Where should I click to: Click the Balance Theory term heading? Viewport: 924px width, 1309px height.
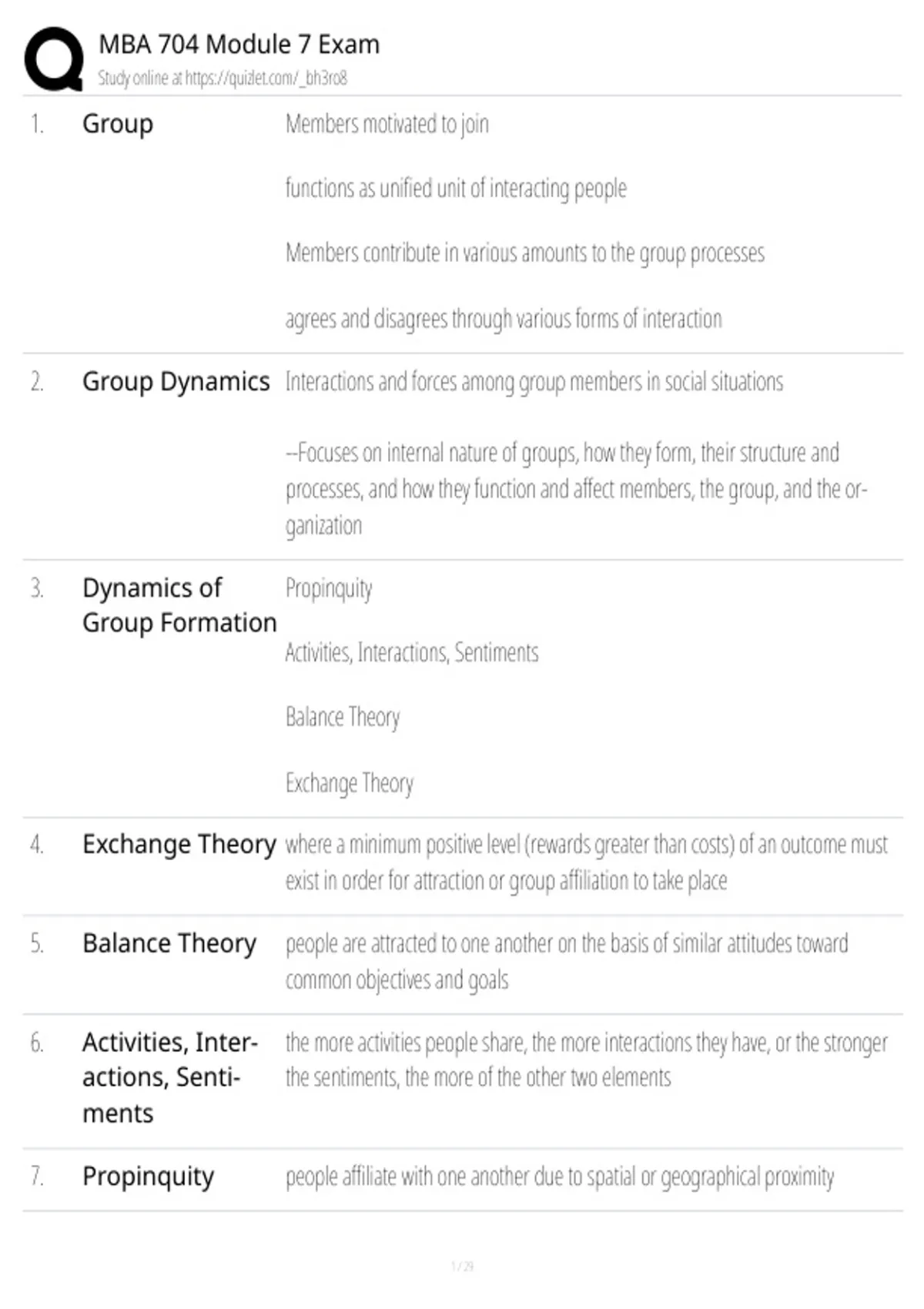pos(169,943)
